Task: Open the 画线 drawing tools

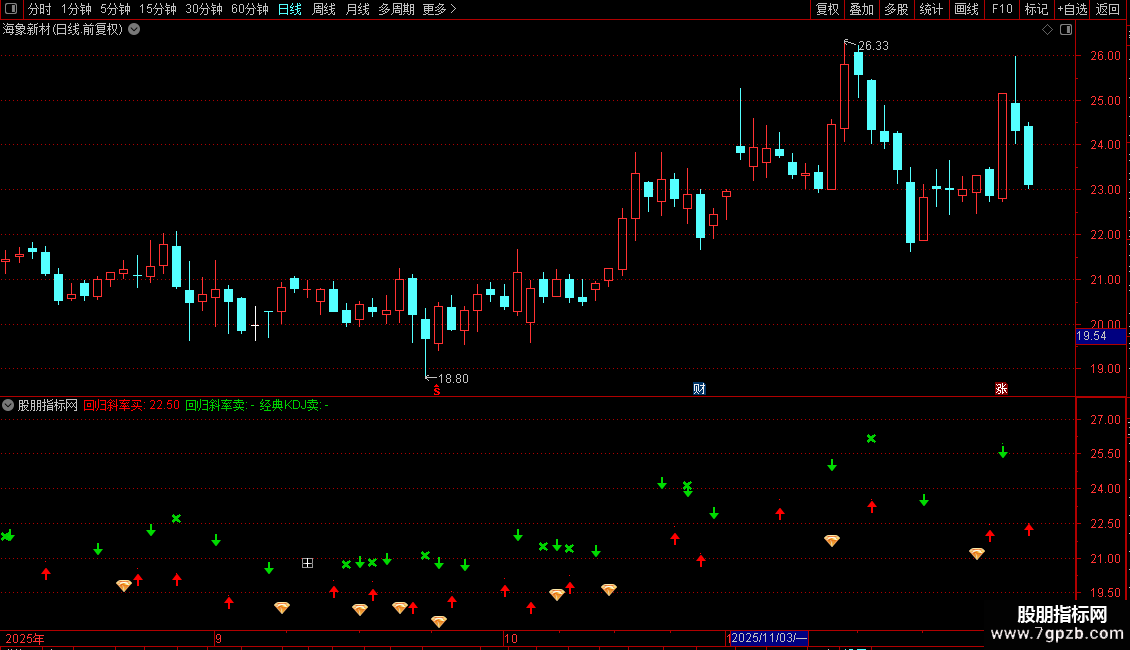Action: click(966, 9)
